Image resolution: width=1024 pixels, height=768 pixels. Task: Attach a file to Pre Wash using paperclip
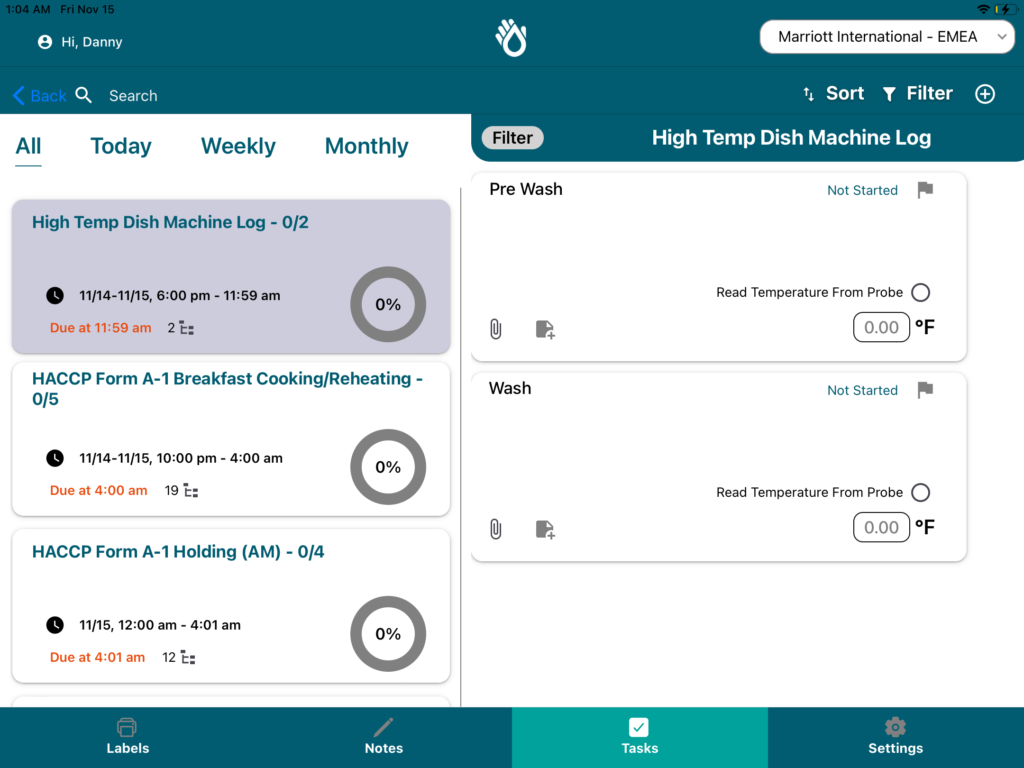tap(495, 329)
